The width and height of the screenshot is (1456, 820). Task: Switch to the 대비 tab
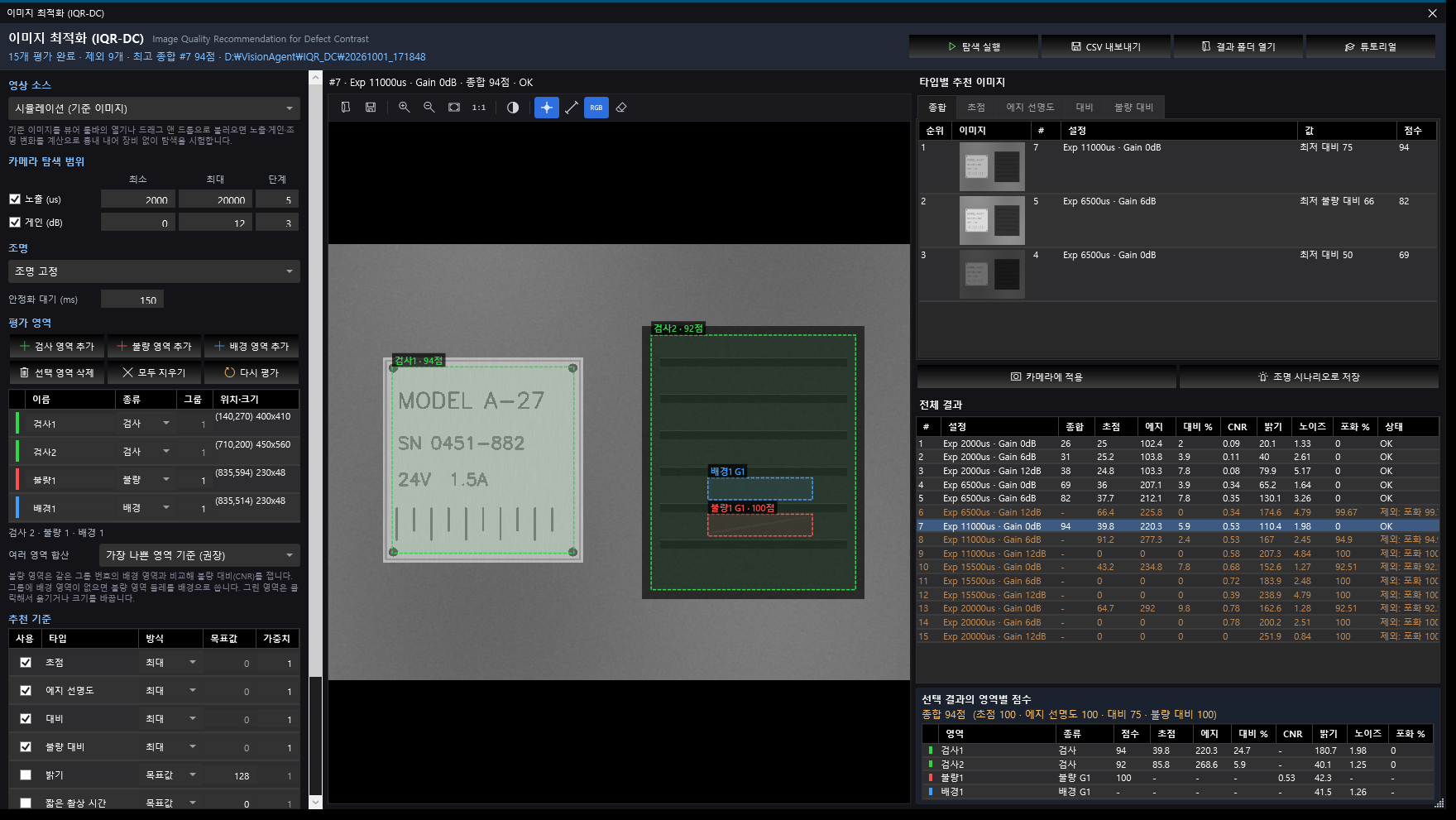(x=1085, y=108)
